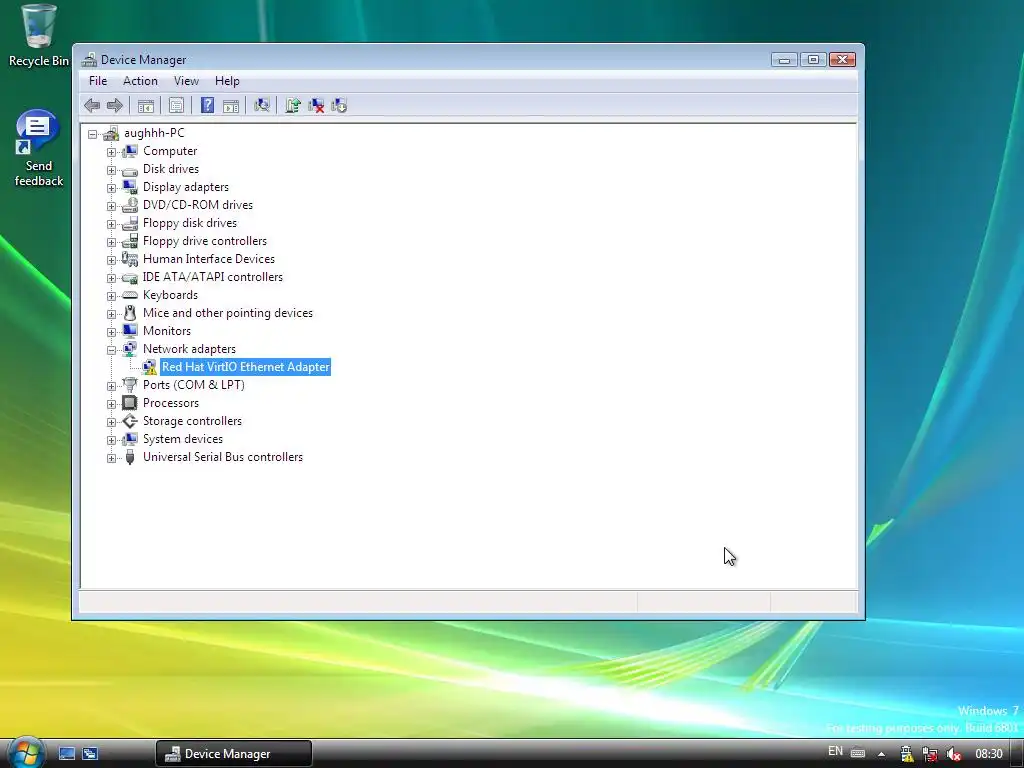Select the Floppy disk drives category icon
This screenshot has height=768, width=1024.
point(130,223)
